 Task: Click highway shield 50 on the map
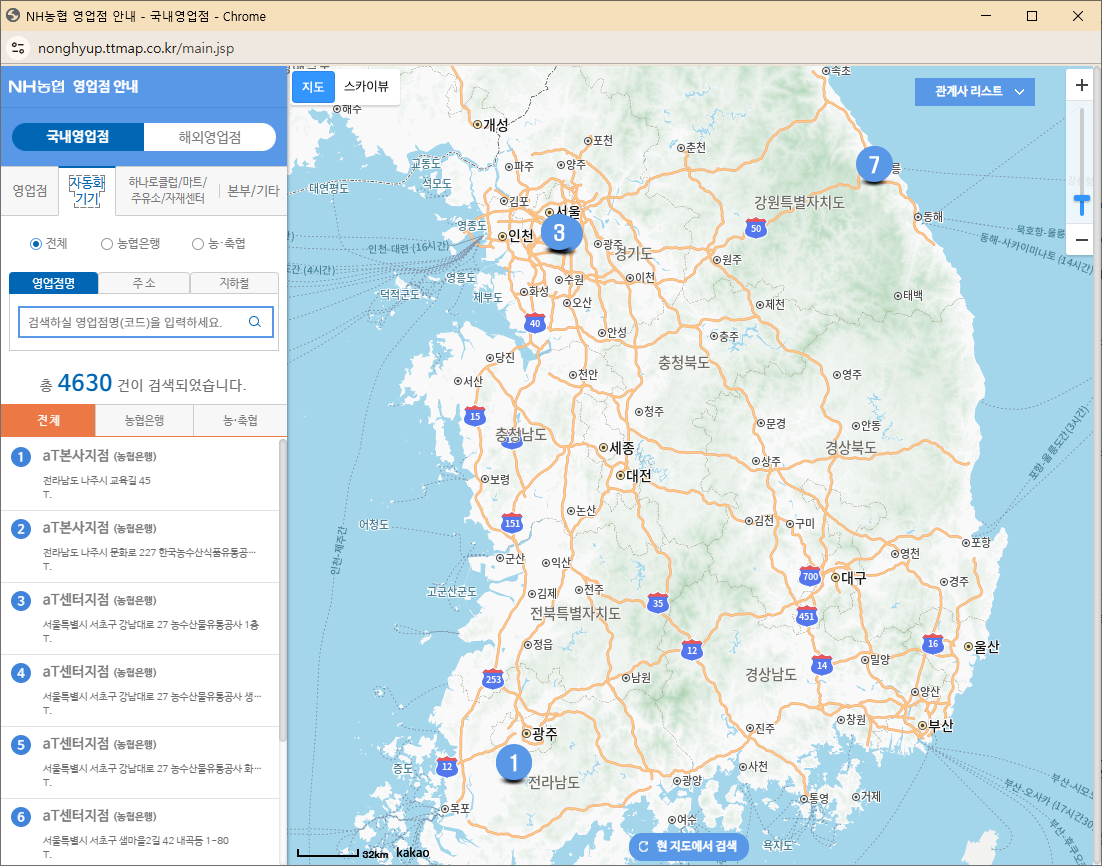(756, 228)
